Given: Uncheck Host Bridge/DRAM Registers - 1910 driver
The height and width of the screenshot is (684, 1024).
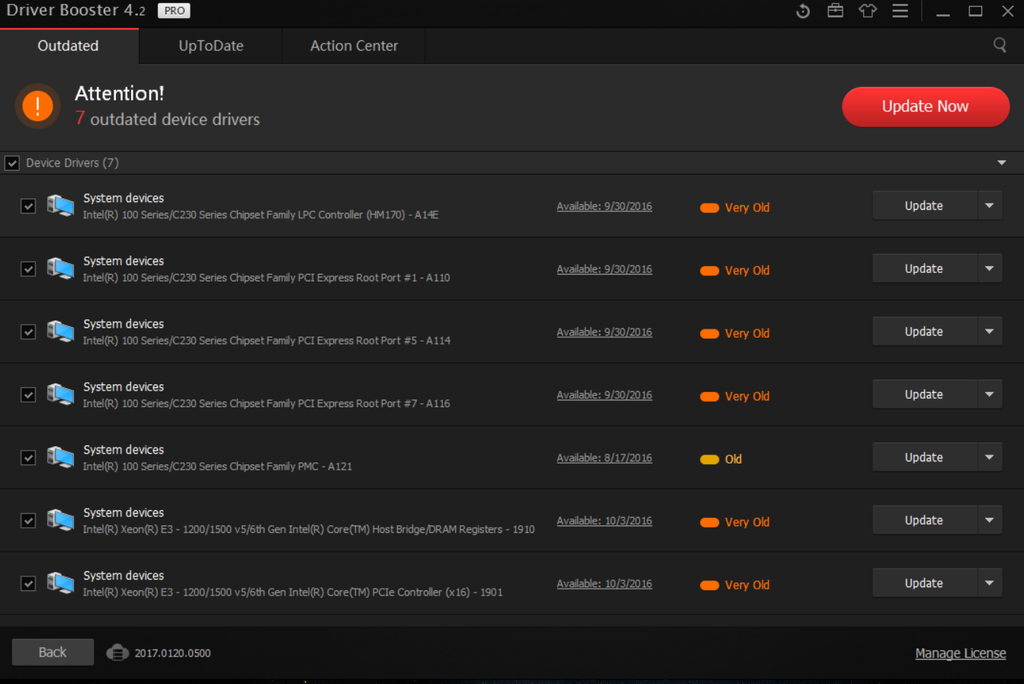Looking at the screenshot, I should click(28, 520).
